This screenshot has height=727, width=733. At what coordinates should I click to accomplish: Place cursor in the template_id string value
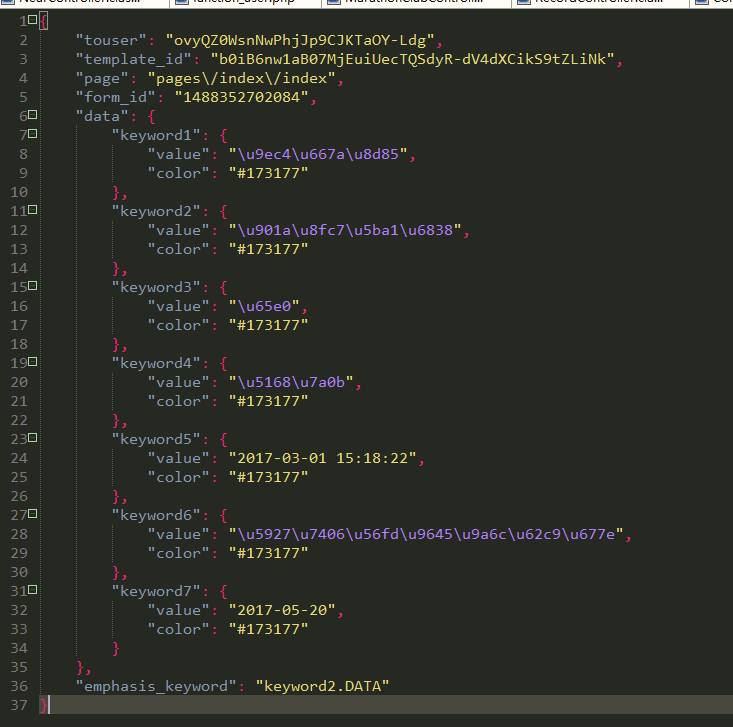pos(412,59)
